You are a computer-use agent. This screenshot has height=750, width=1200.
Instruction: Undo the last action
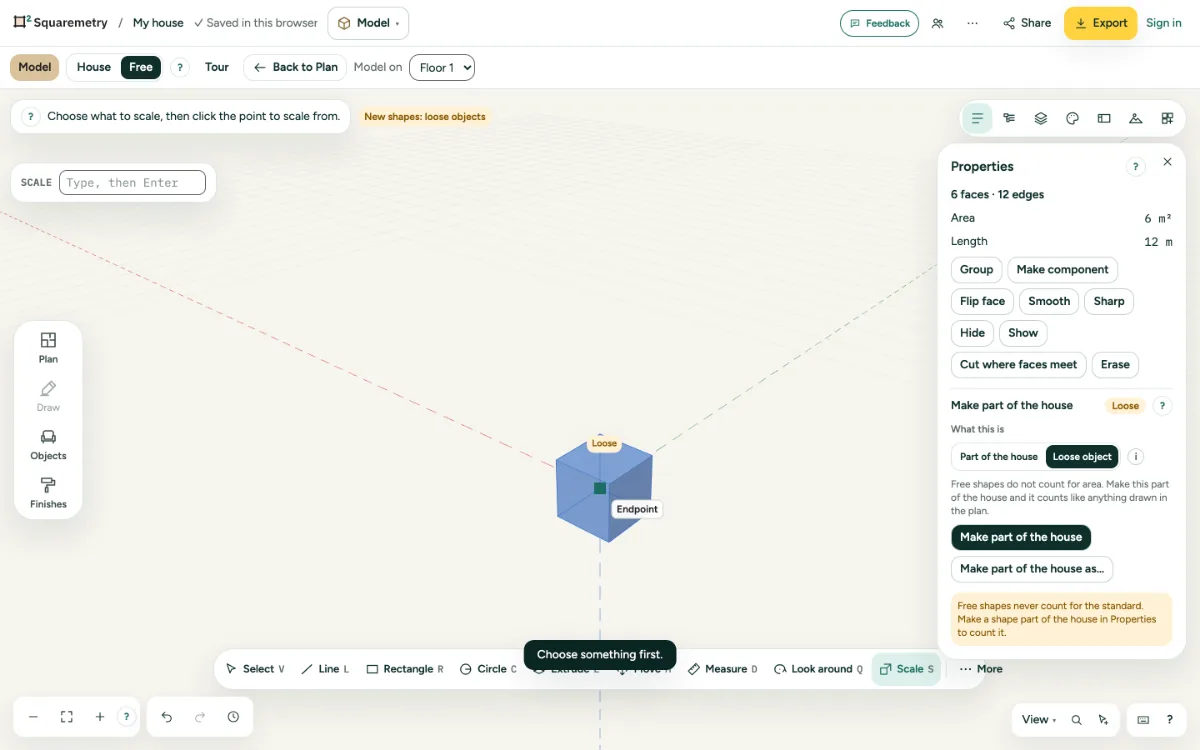point(167,717)
